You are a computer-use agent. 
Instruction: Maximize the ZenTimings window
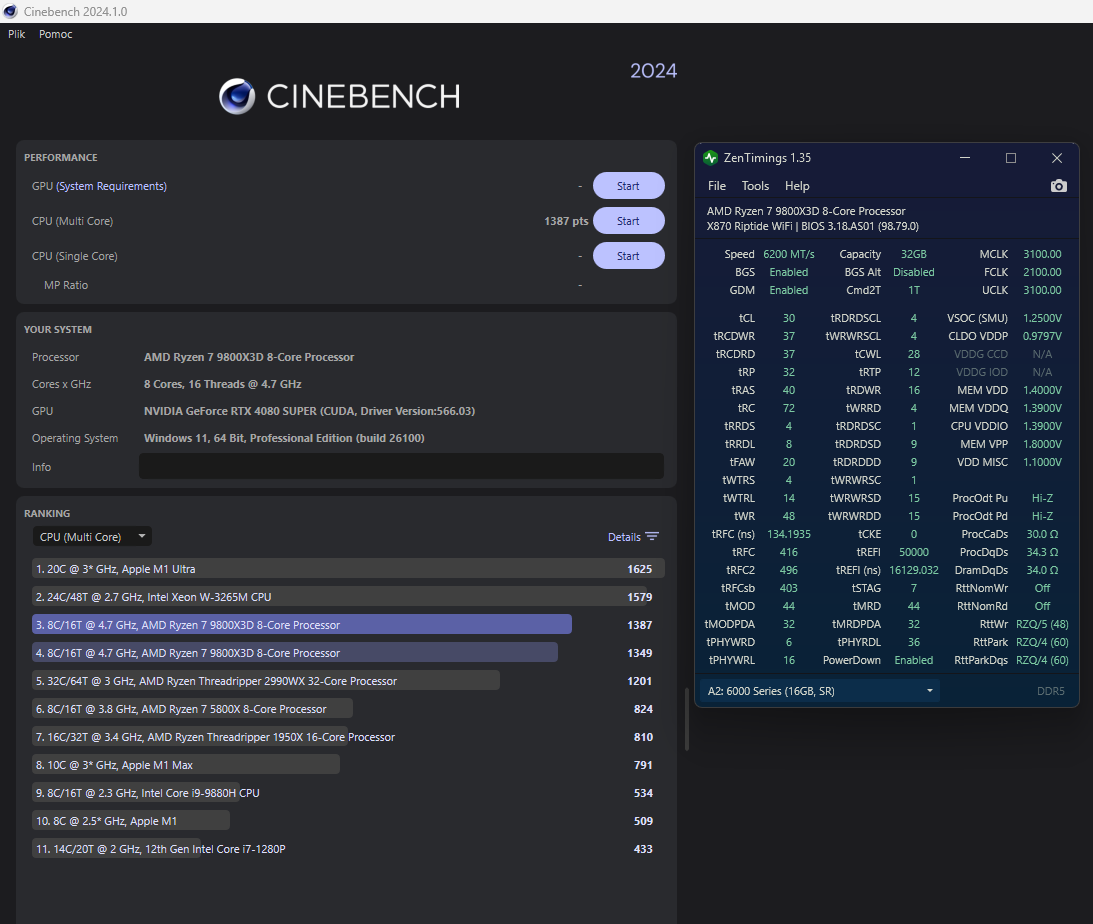pyautogui.click(x=1011, y=158)
